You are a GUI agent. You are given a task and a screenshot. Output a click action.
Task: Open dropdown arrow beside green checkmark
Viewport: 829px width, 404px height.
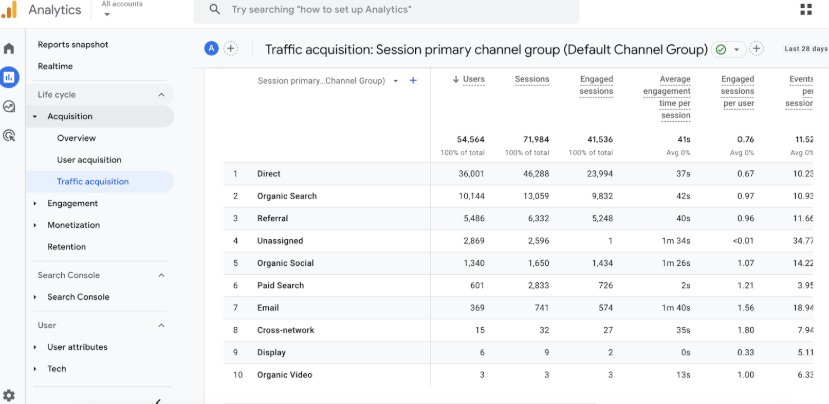click(x=736, y=49)
